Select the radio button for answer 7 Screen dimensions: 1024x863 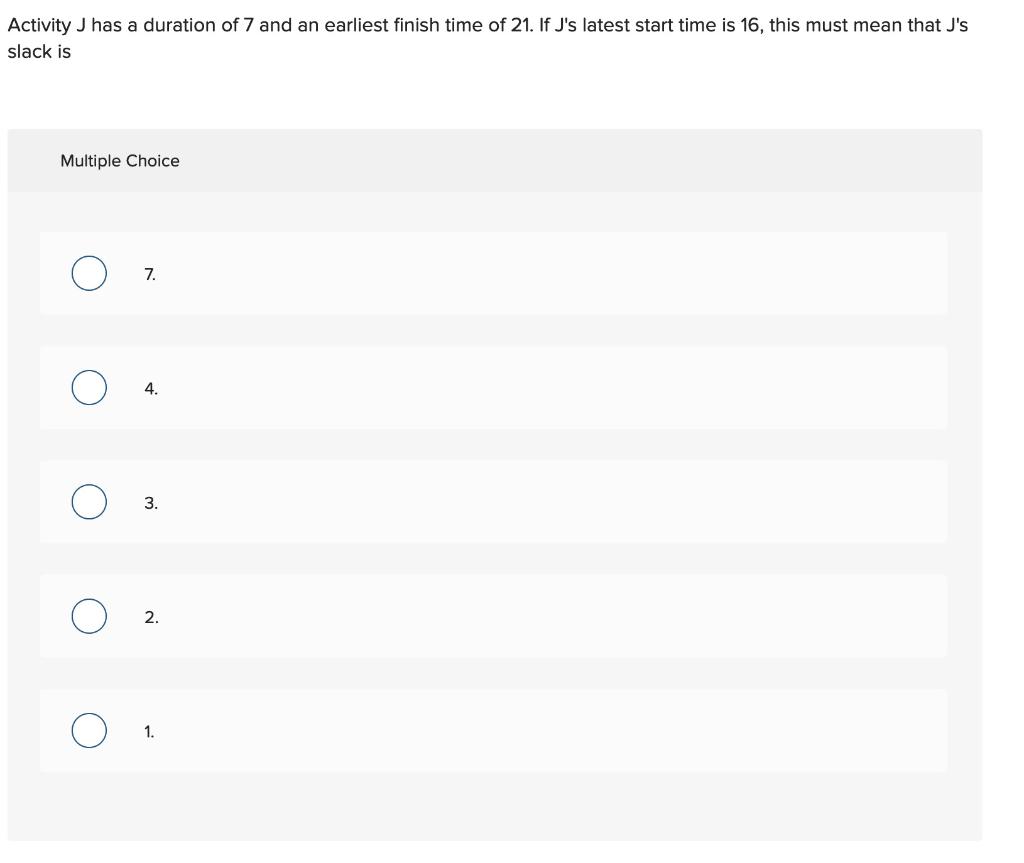[87, 272]
